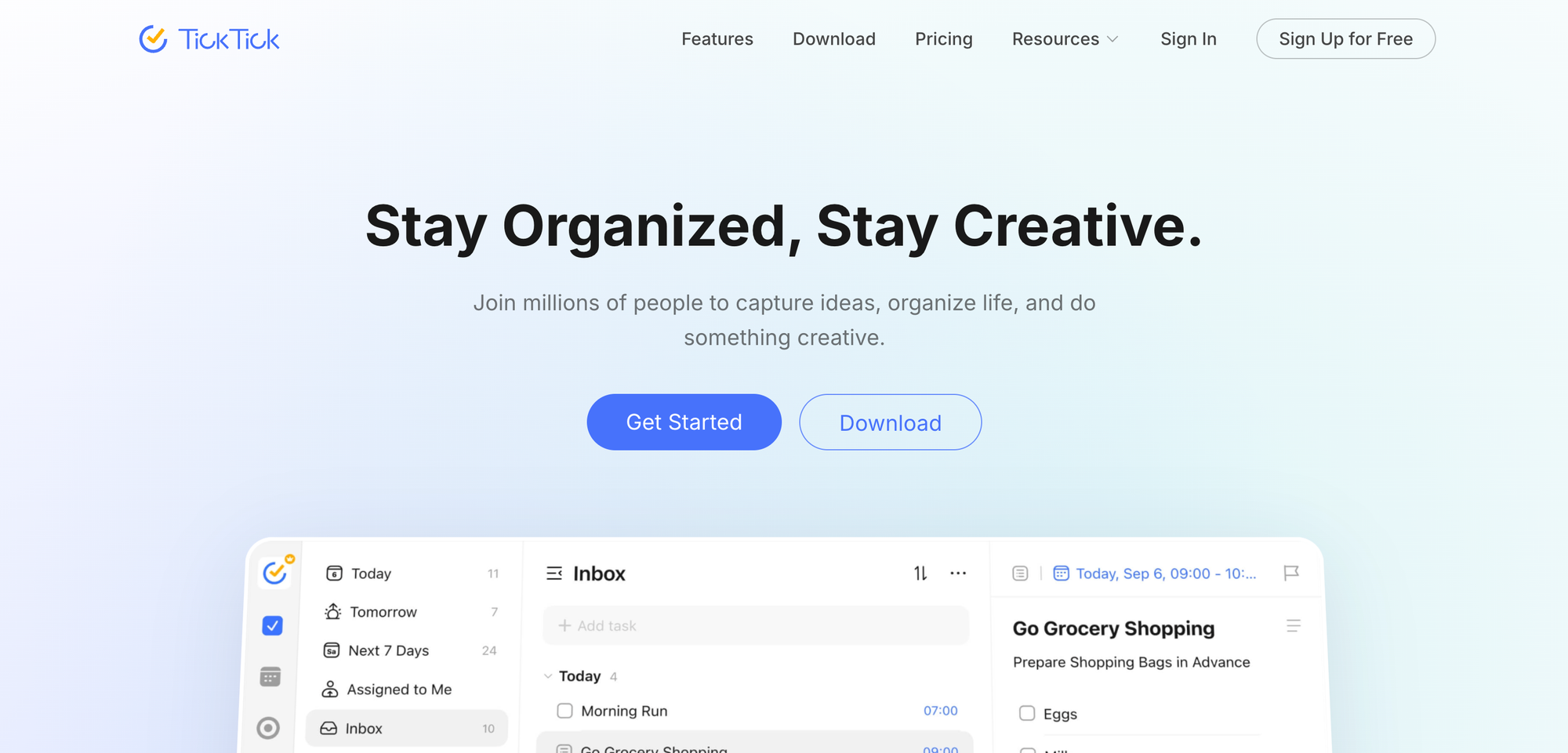Open the three-dot more options menu
Viewport: 1568px width, 753px height.
[x=958, y=574]
